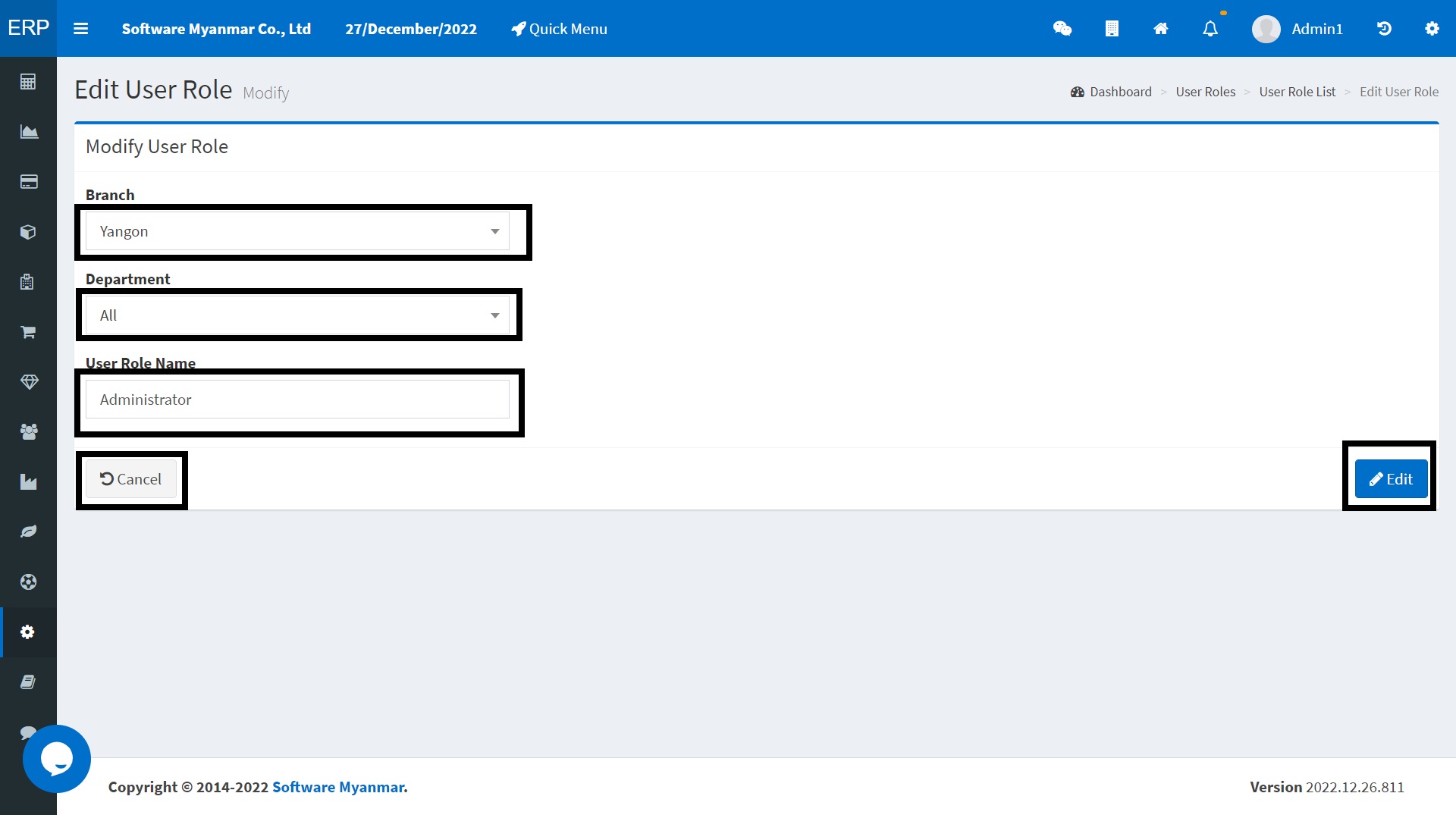
Task: Open the Branch dropdown showing Yangon
Action: point(297,231)
